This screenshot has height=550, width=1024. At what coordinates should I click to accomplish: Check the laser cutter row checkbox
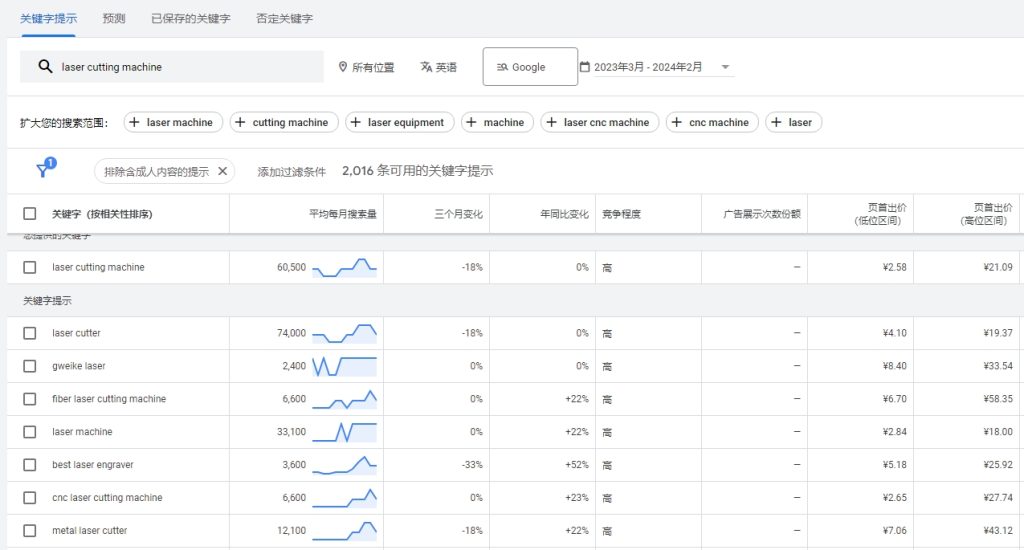[x=29, y=333]
